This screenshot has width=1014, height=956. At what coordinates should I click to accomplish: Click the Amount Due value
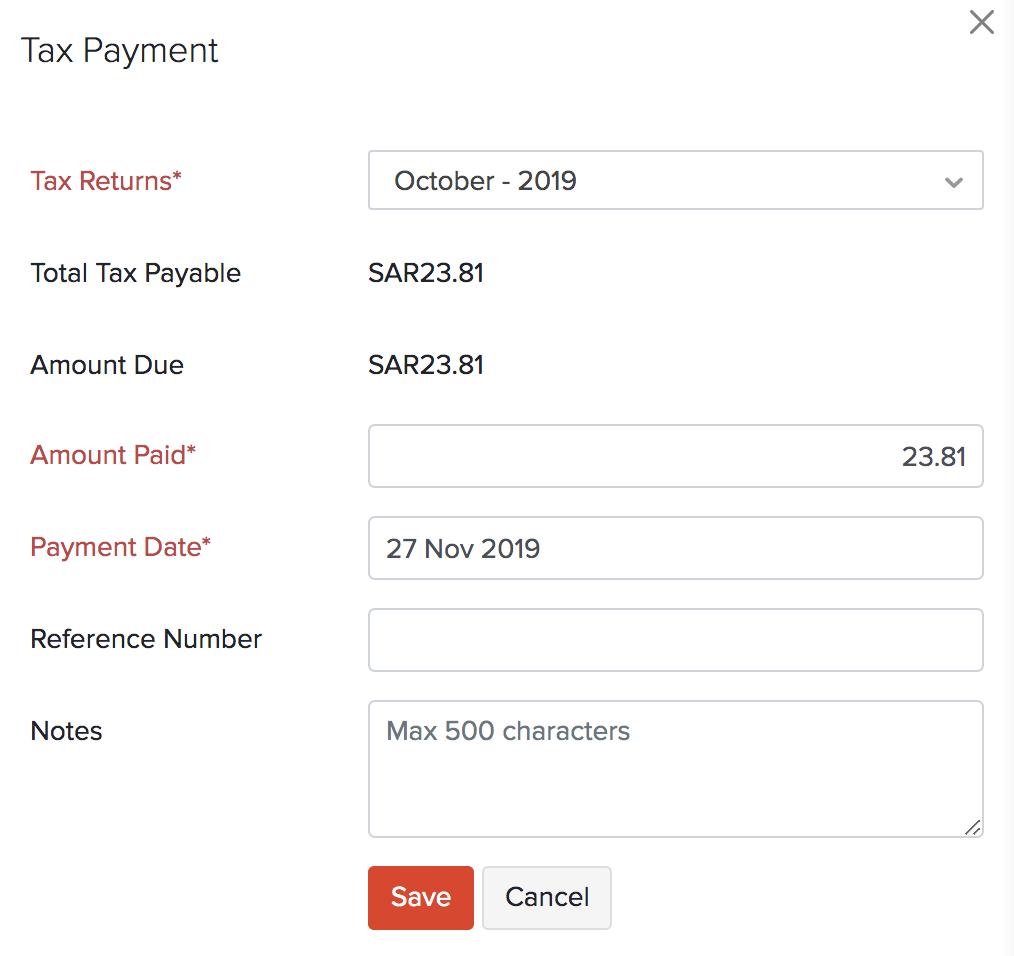426,364
